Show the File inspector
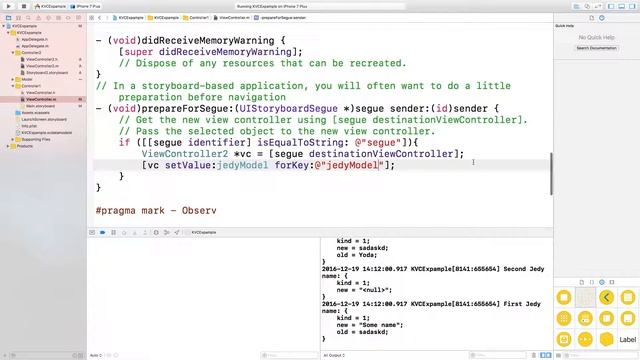The width and height of the screenshot is (640, 360). point(591,18)
